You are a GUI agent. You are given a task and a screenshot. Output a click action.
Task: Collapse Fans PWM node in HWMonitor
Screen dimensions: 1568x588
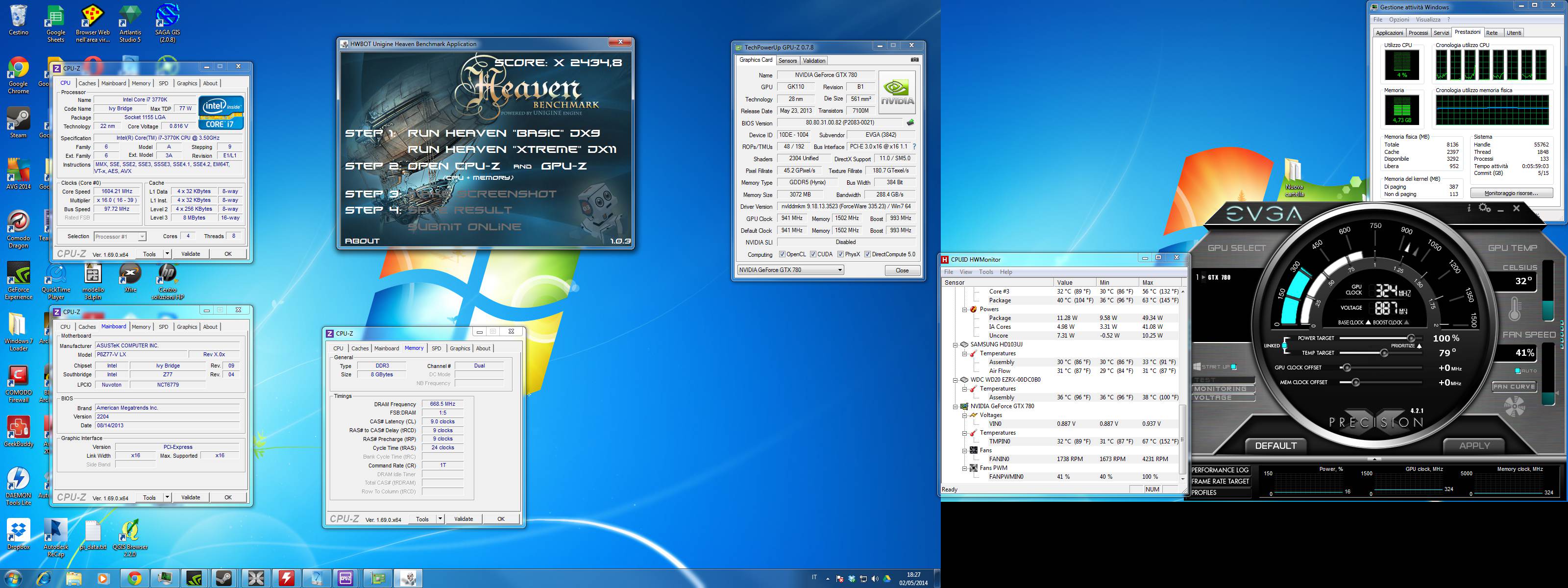(x=964, y=468)
